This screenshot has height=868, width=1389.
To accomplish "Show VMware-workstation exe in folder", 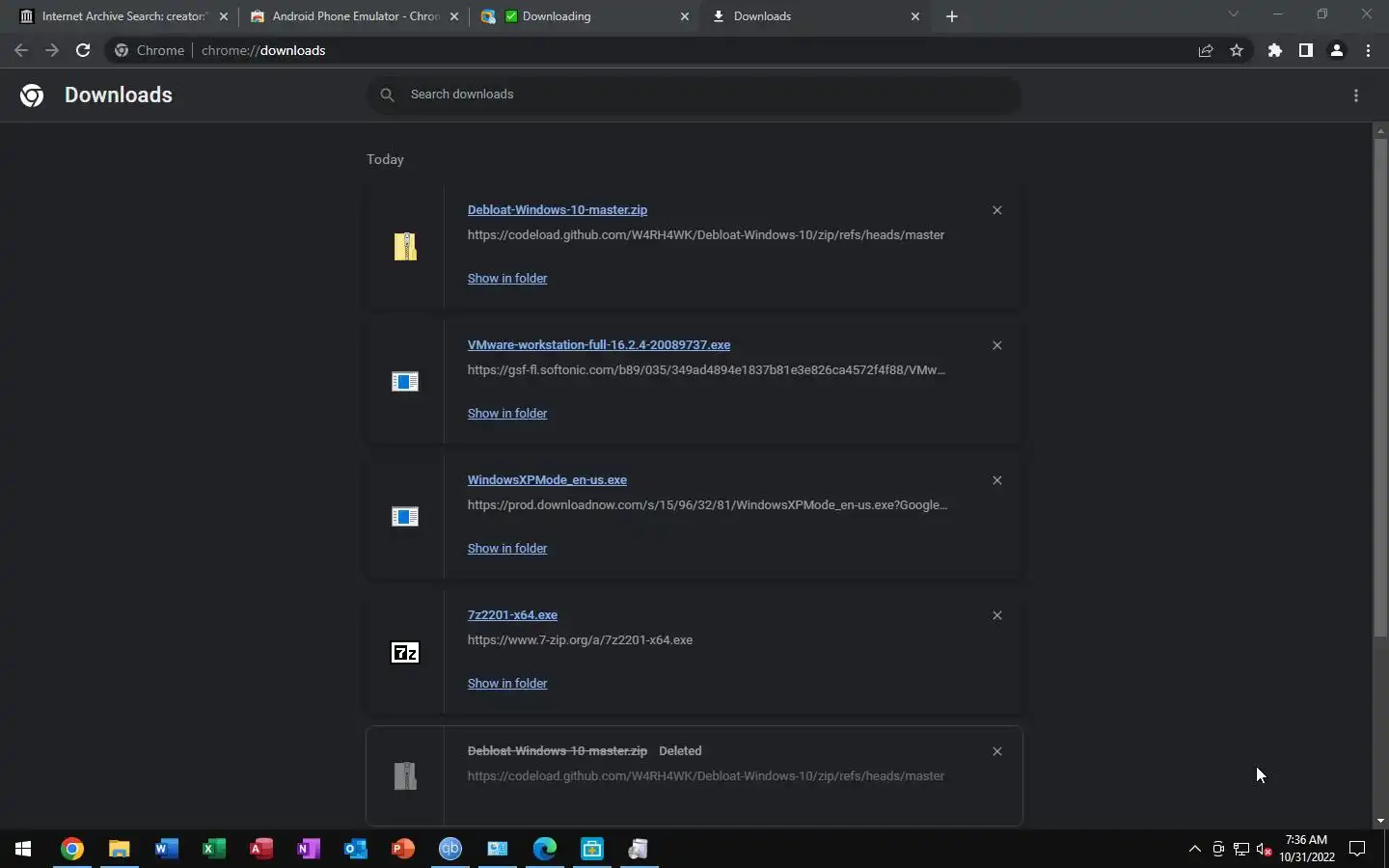I will (507, 413).
